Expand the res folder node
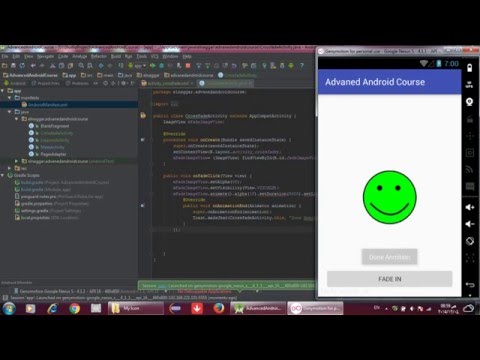This screenshot has height=360, width=480. (10, 168)
